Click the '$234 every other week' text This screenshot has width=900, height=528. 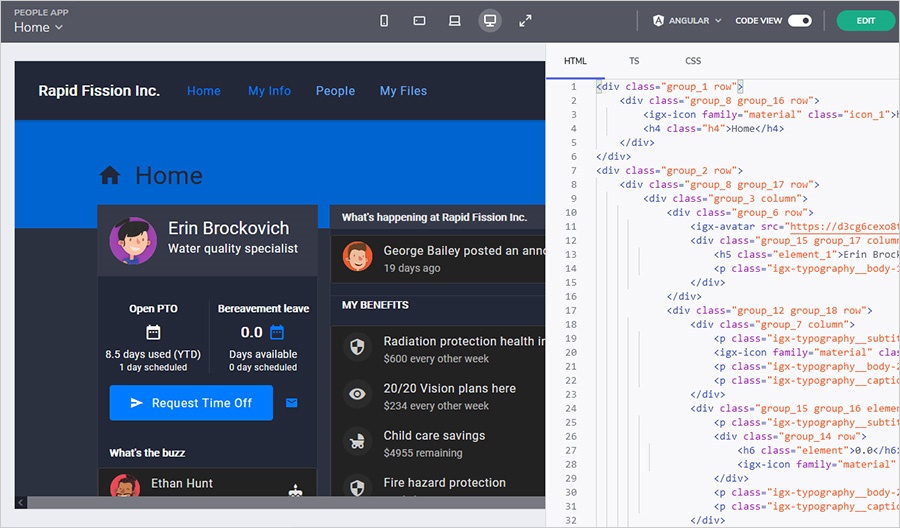436,406
